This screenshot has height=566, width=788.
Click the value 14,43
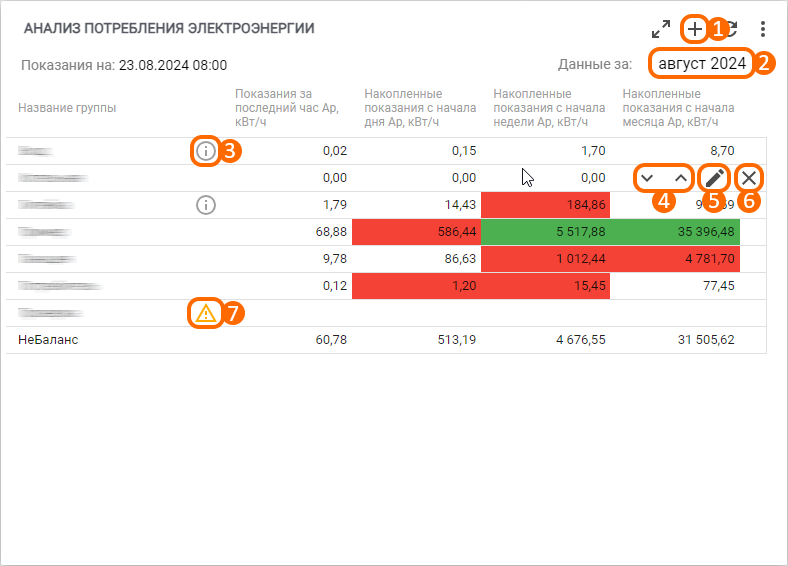click(460, 205)
